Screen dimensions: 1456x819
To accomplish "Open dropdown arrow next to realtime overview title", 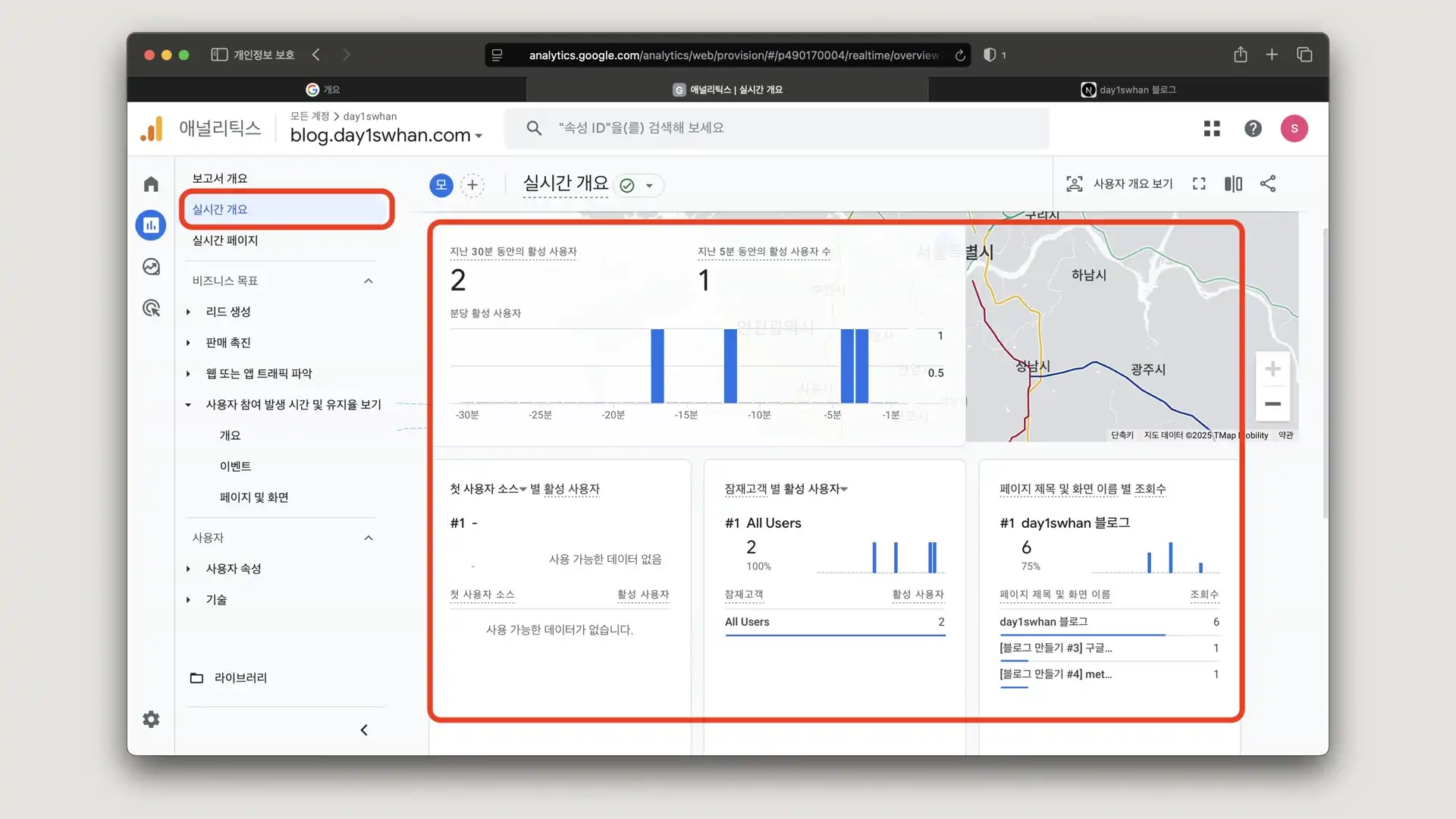I will [649, 185].
